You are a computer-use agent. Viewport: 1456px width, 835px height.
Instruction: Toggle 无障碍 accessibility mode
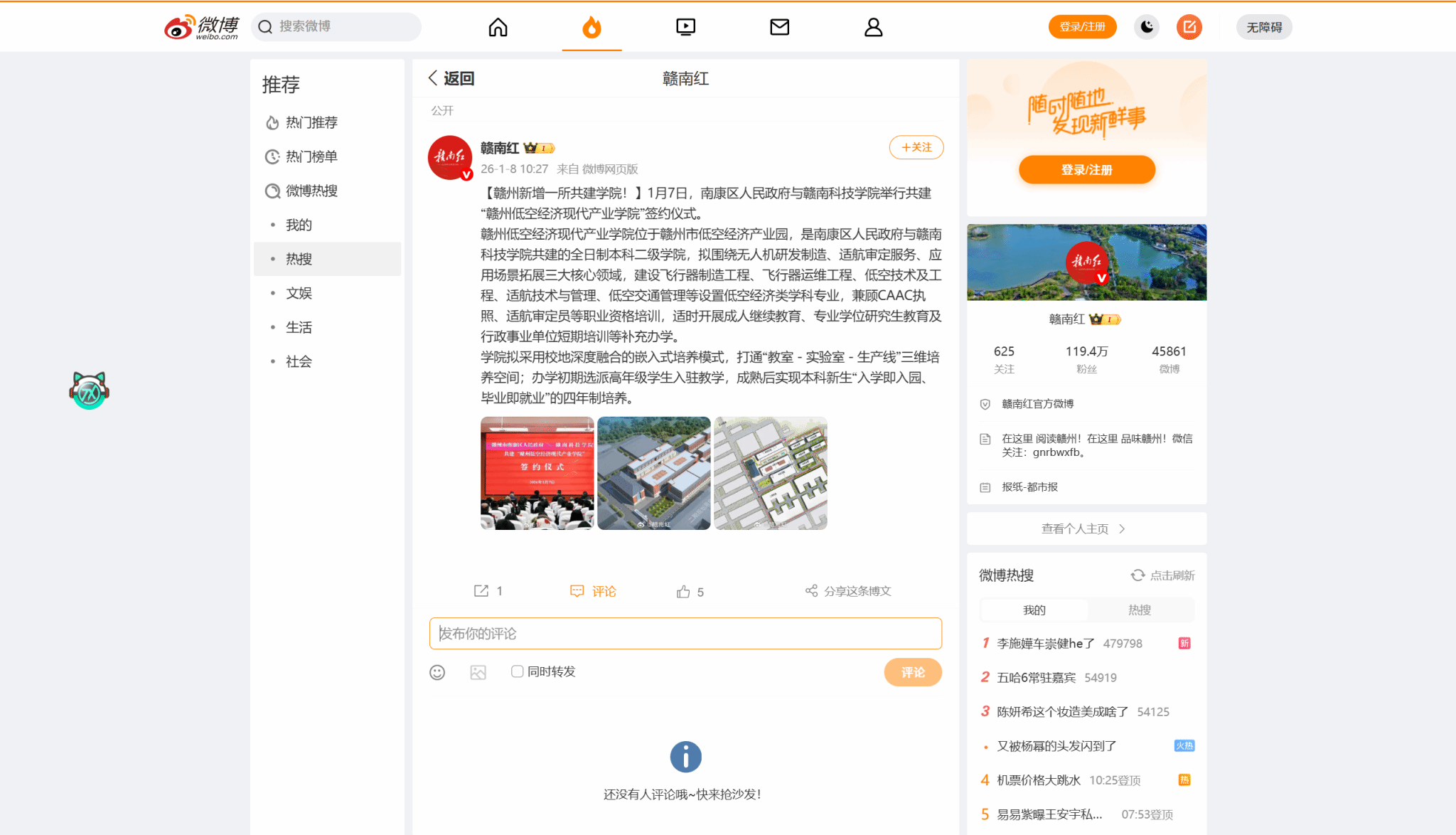coord(1263,27)
